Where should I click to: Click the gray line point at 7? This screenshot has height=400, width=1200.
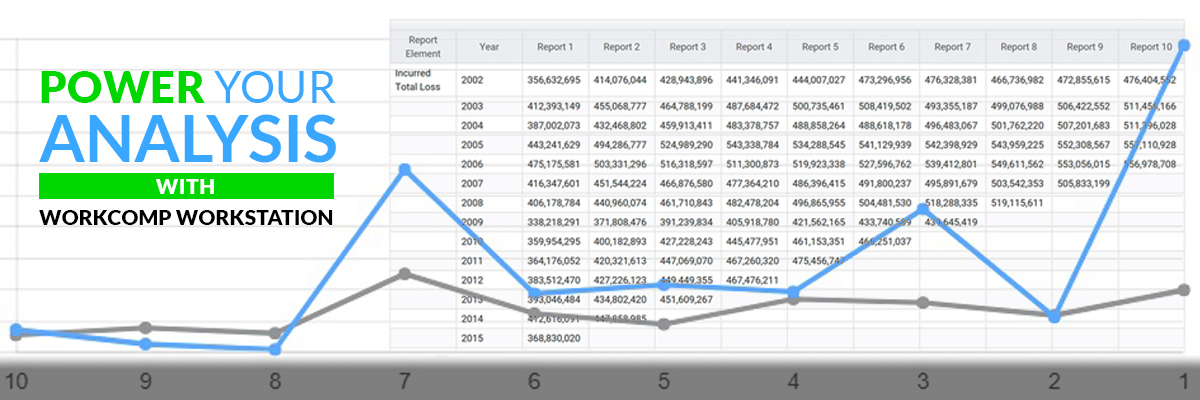coord(404,273)
